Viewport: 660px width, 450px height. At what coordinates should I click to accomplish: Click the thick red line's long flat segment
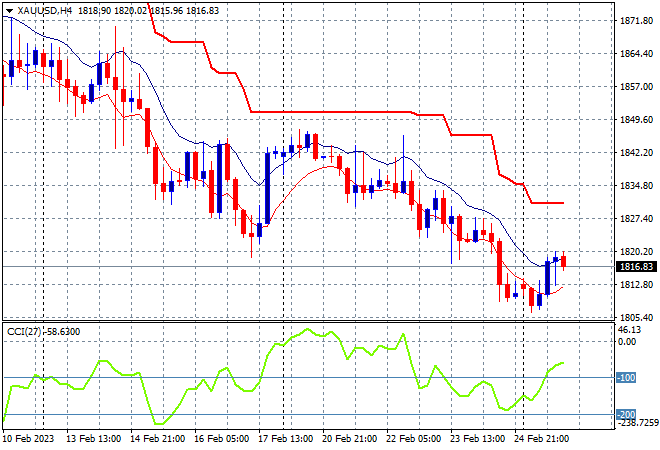[331, 112]
